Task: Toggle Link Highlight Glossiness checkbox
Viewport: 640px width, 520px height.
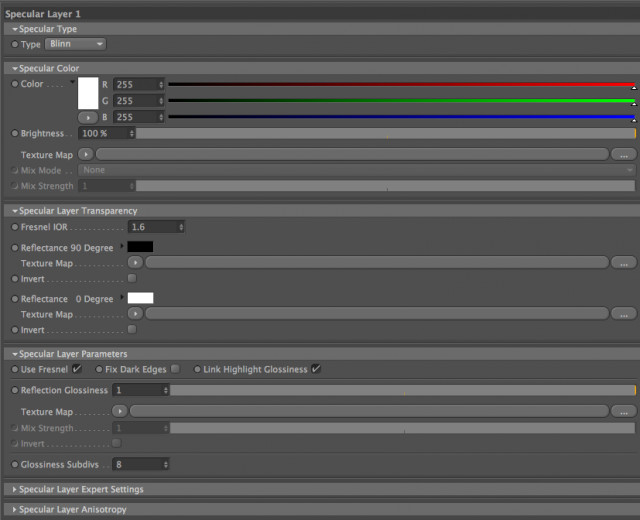Action: click(x=316, y=369)
